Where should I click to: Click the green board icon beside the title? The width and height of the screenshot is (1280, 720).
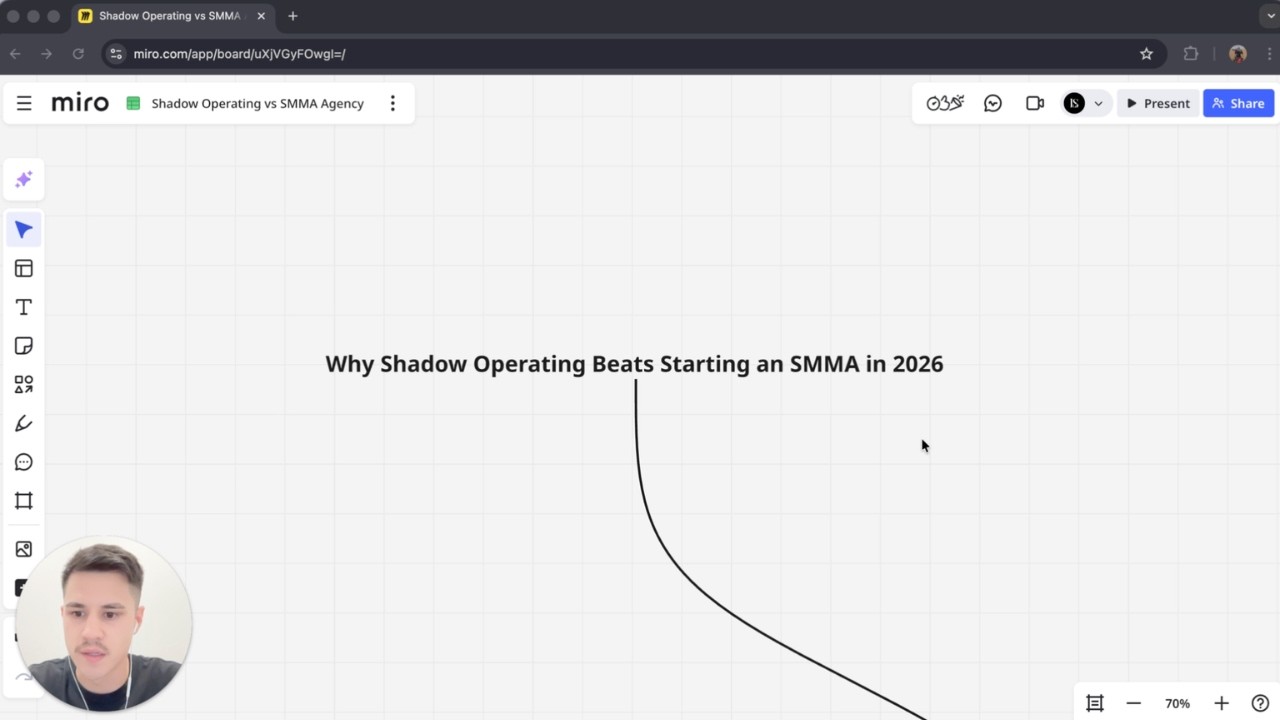coord(133,103)
